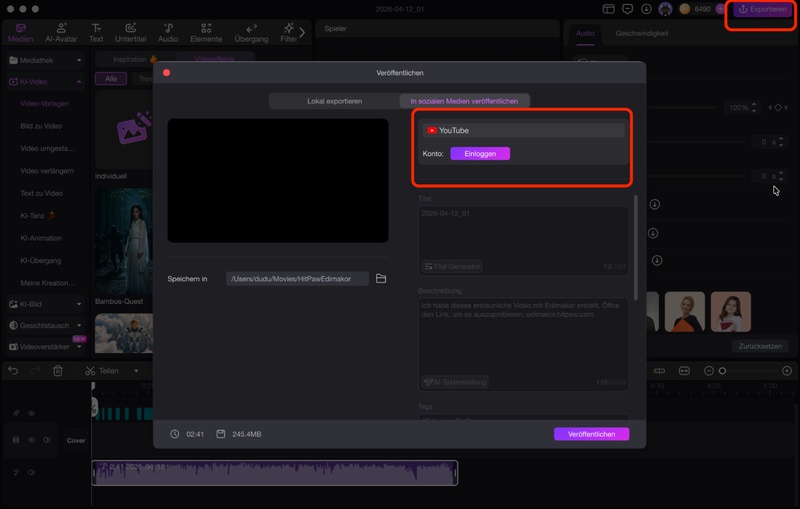Viewport: 800px width, 509px height.
Task: Toggle visibility eye on the Cover video track
Action: point(32,440)
